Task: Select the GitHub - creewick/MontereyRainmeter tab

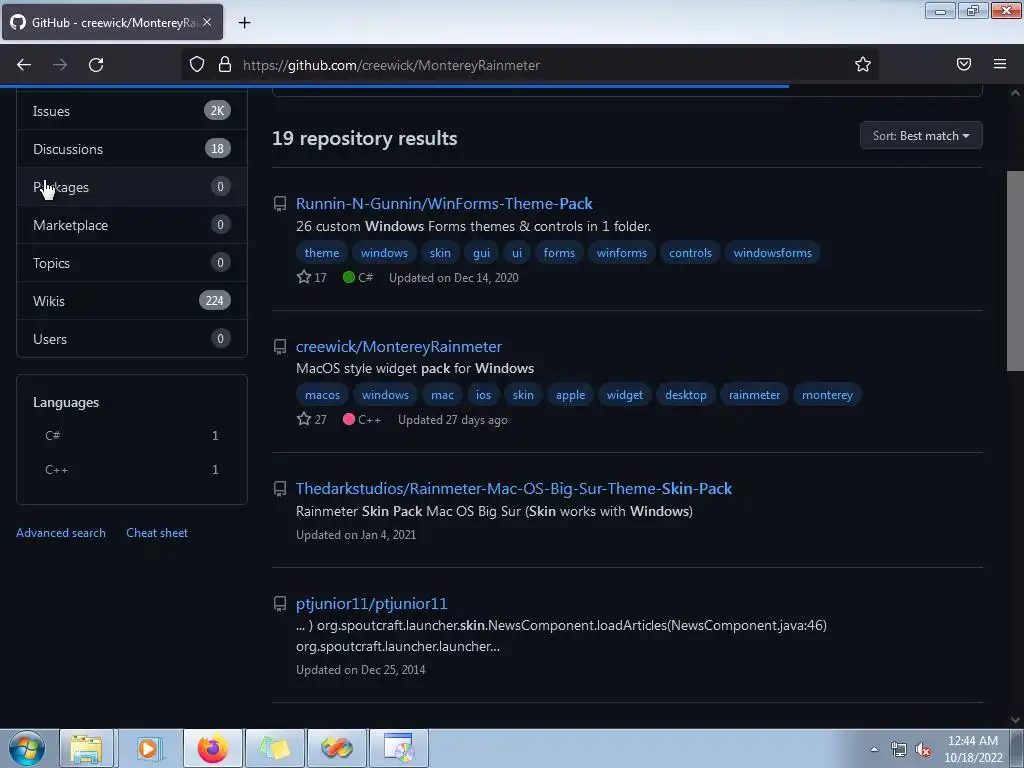Action: [x=112, y=22]
